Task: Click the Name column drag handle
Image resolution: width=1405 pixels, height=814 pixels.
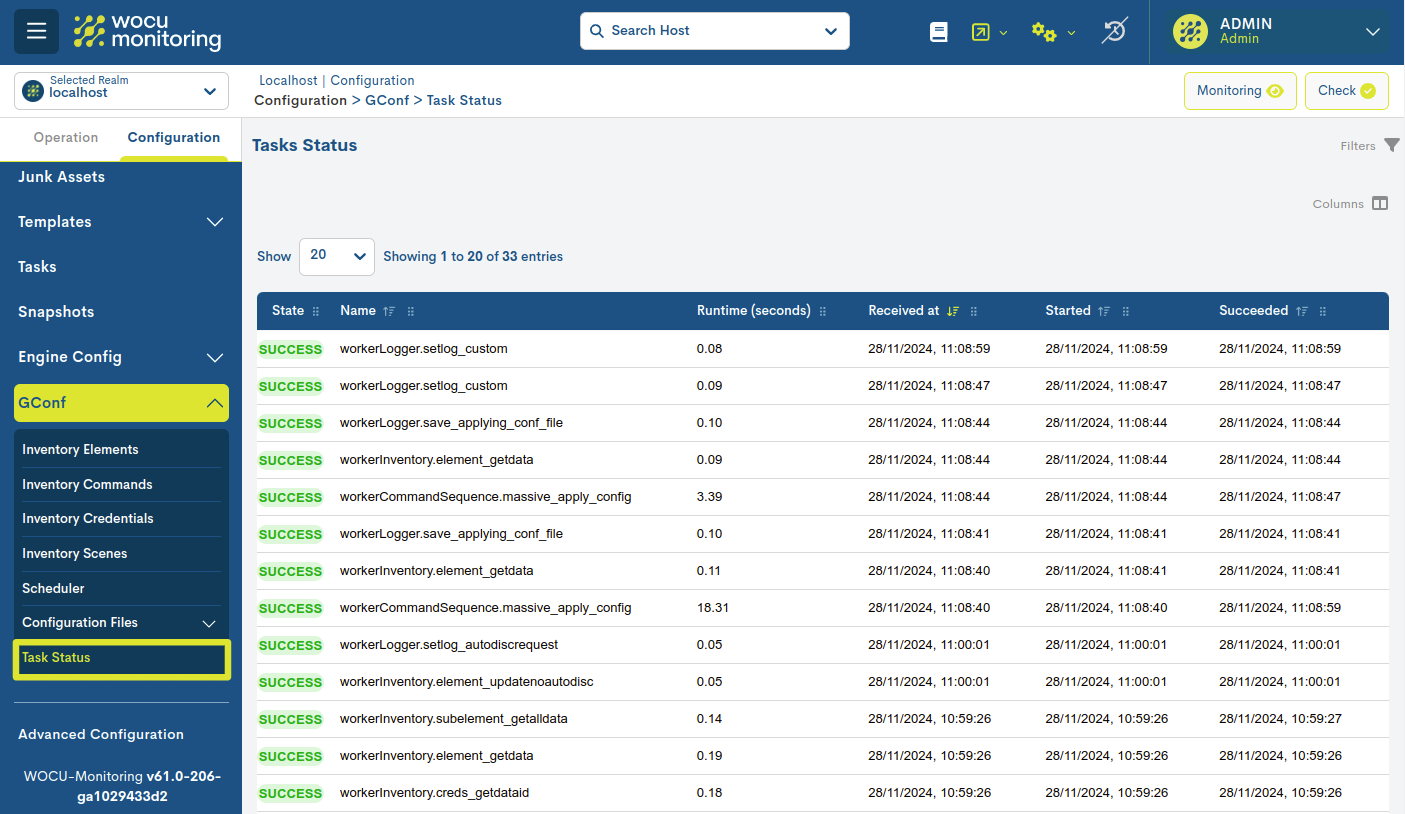Action: tap(410, 311)
